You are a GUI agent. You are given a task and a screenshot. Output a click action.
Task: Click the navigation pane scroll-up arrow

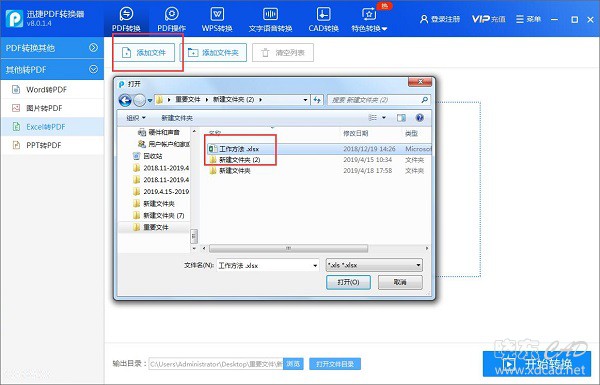point(194,131)
